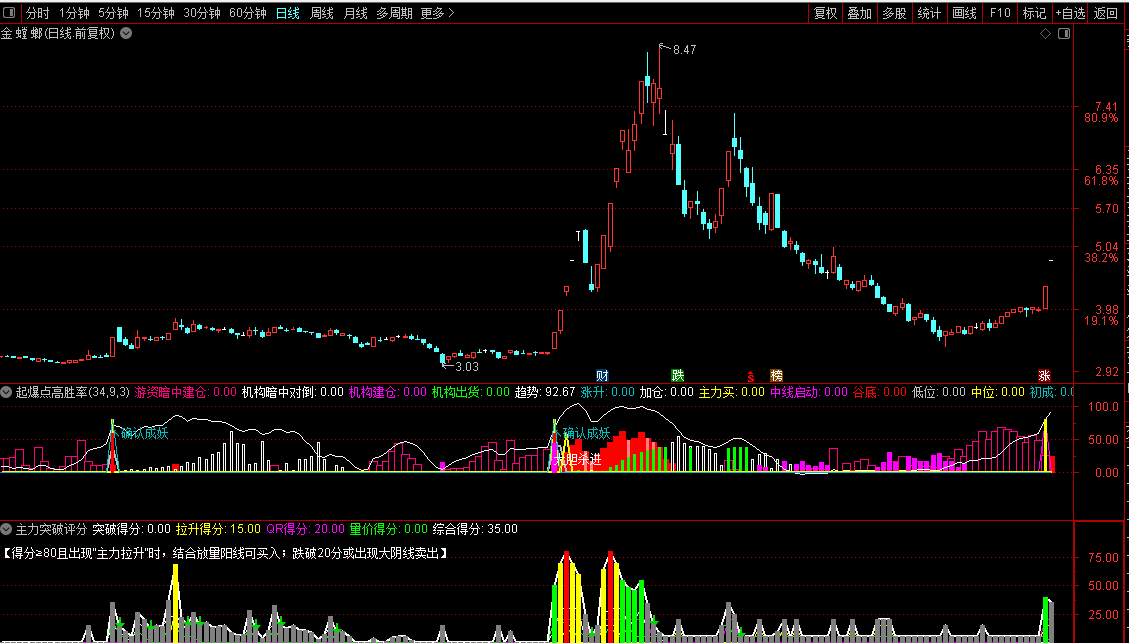Click QR得分: 20.00 label

coord(305,529)
